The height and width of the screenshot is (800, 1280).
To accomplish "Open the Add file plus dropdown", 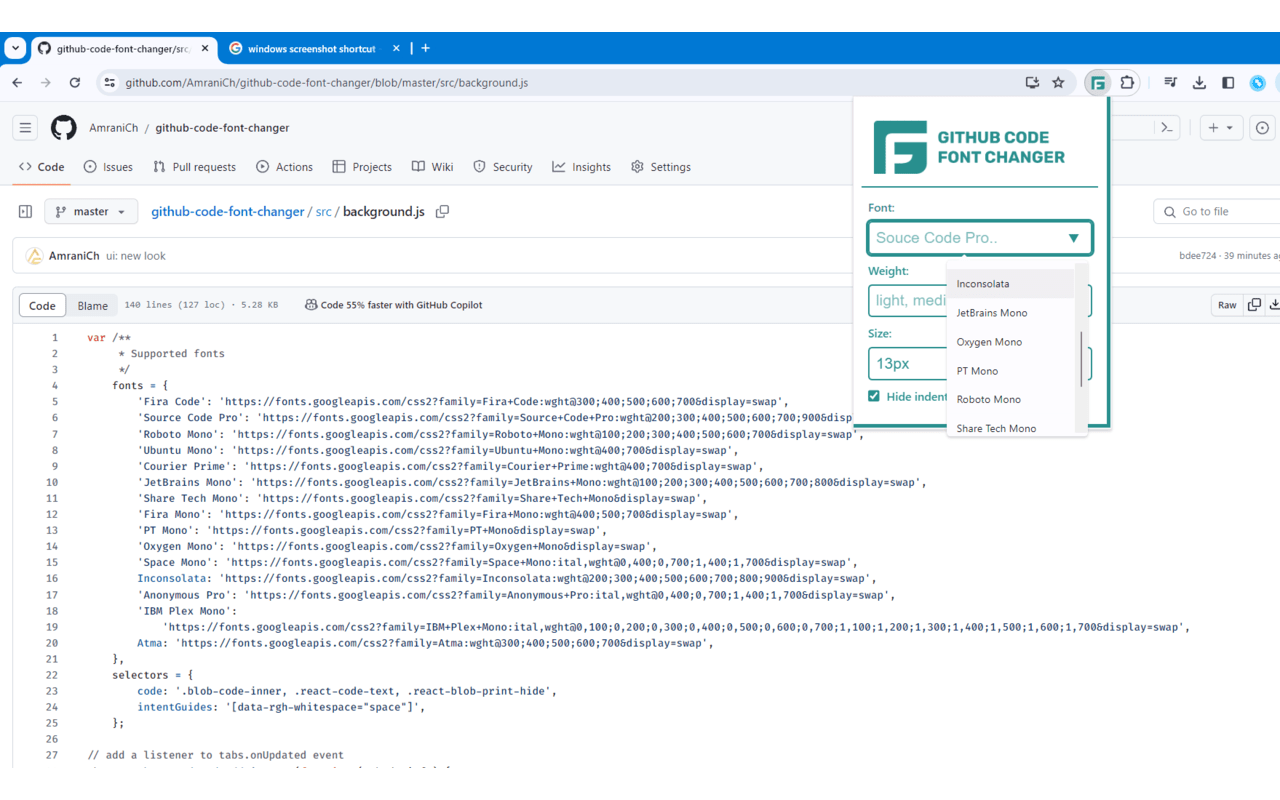I will click(1221, 128).
